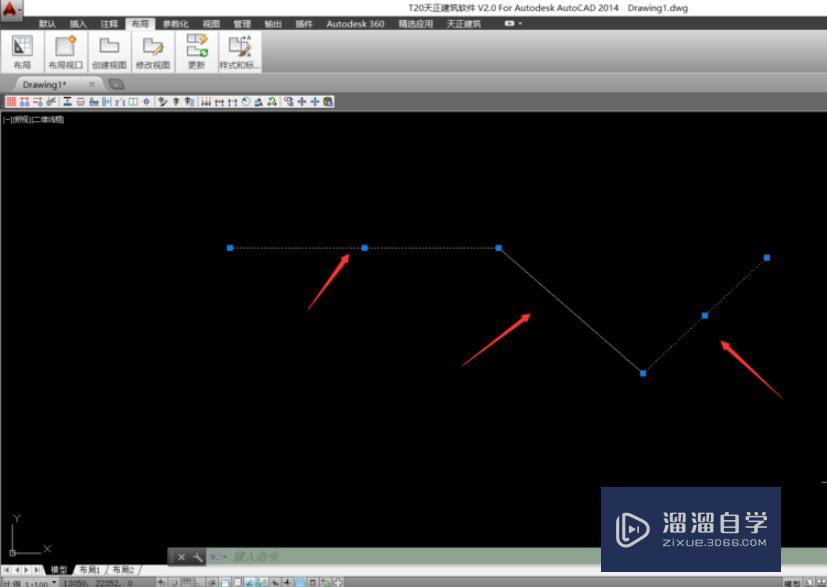Select the active 布局 ribbon tab
827x587 pixels.
pyautogui.click(x=140, y=24)
